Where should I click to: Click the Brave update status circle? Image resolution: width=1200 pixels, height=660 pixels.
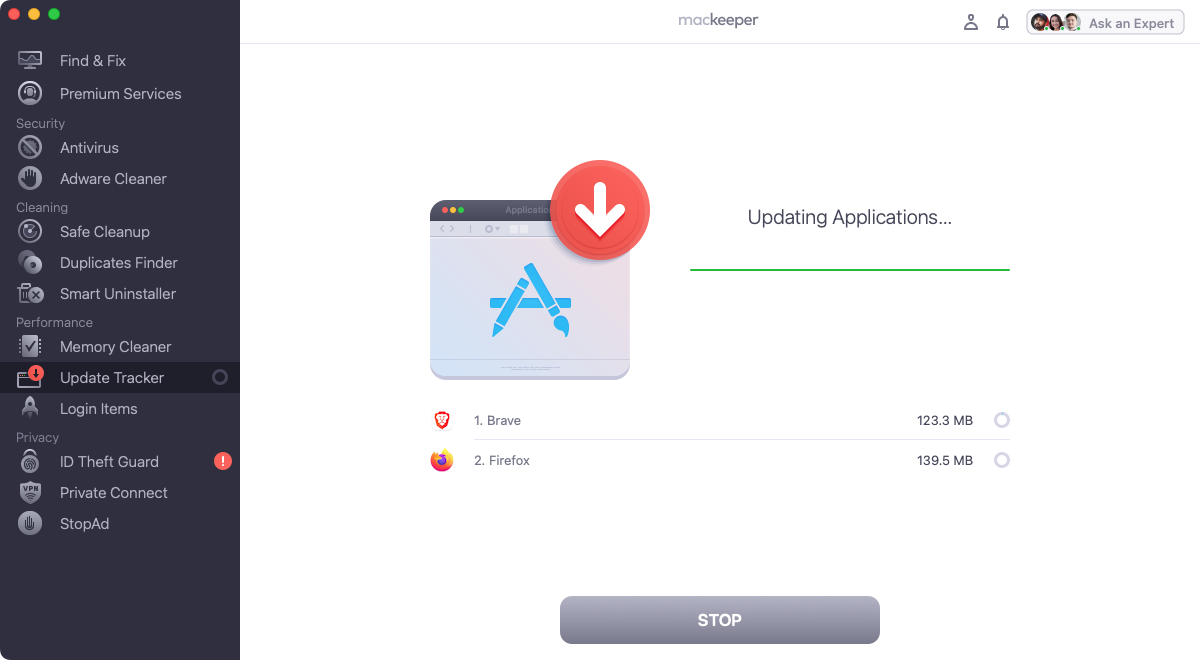coord(1002,420)
